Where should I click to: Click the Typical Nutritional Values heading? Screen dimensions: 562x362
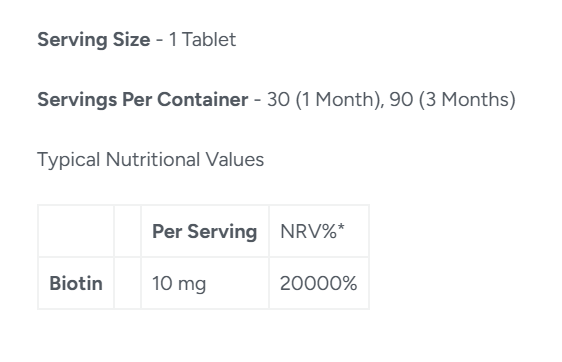click(151, 160)
